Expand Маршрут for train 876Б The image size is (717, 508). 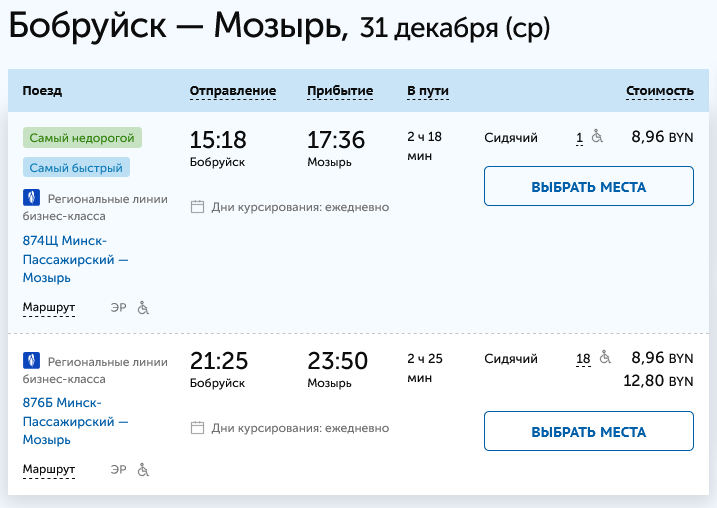(x=48, y=468)
